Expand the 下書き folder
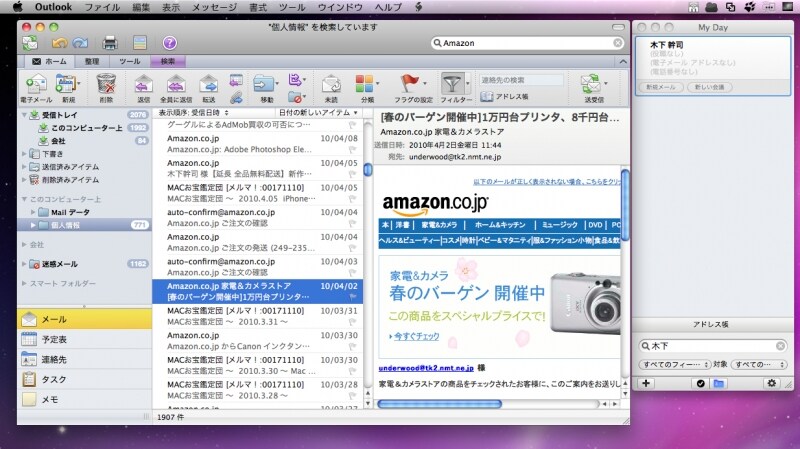Screen dimensions: 800x449 [24, 153]
